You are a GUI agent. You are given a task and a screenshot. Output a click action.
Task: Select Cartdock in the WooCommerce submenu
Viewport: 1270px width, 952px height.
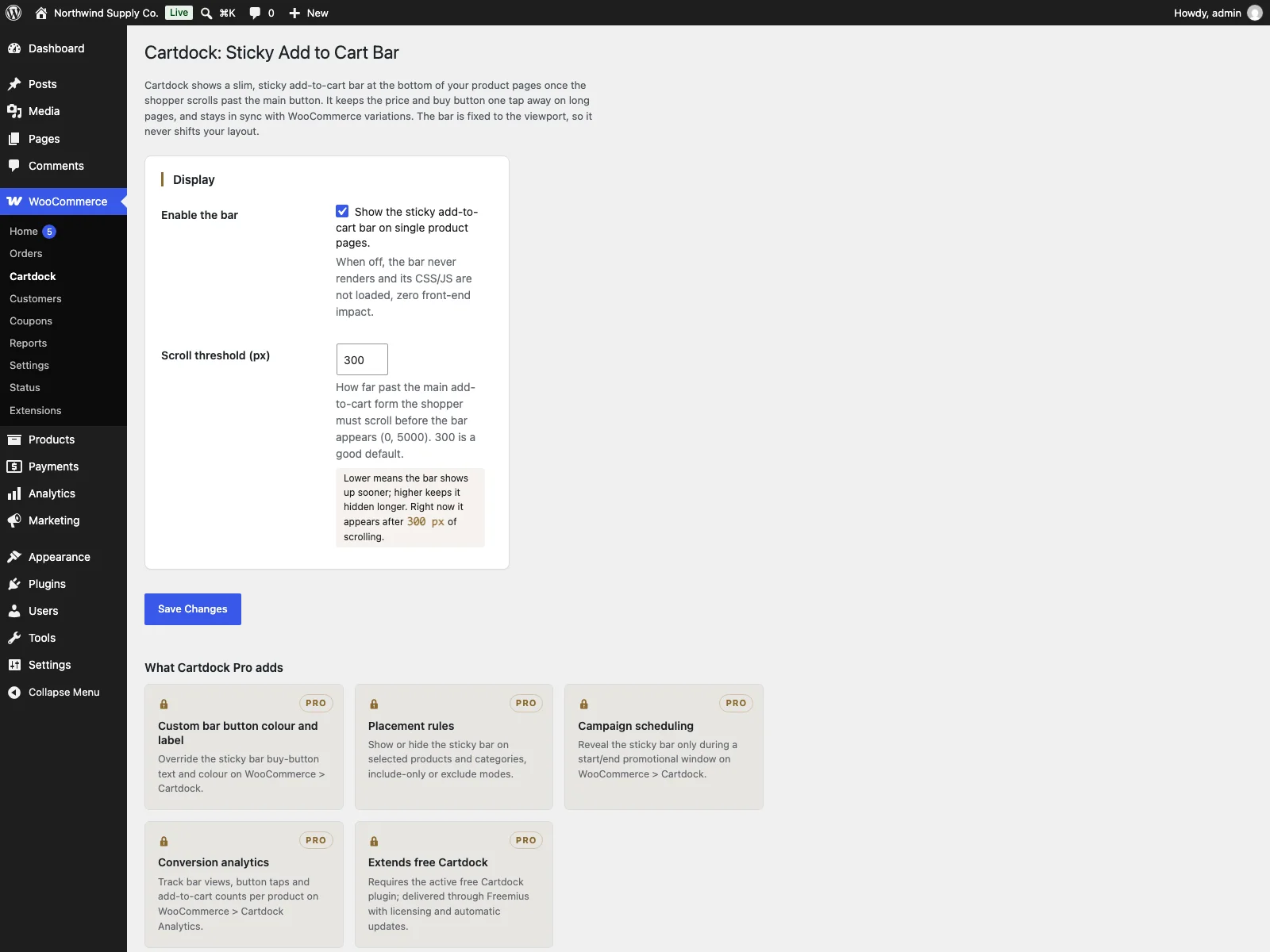pyautogui.click(x=33, y=276)
